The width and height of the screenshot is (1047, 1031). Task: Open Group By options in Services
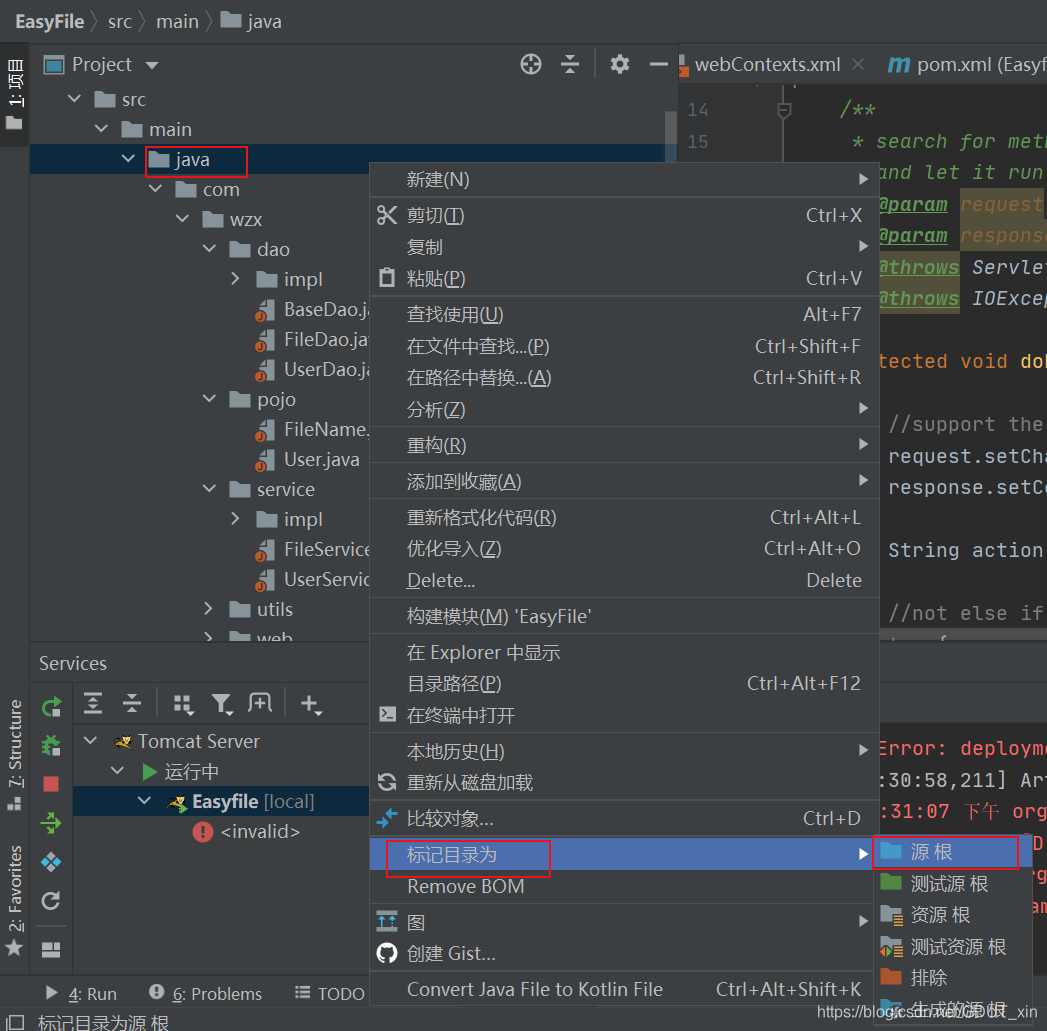click(x=183, y=704)
